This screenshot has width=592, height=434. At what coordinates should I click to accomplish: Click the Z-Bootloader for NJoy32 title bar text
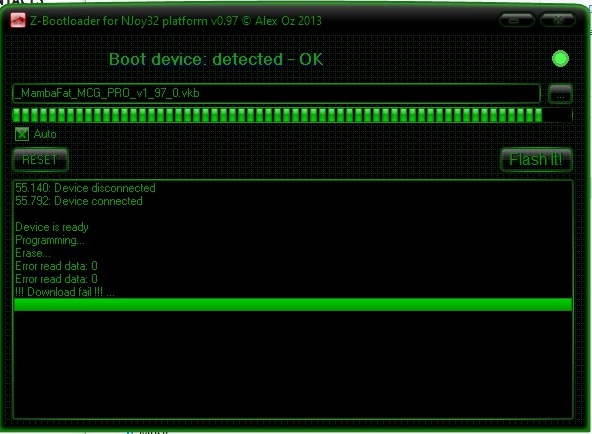pyautogui.click(x=176, y=20)
